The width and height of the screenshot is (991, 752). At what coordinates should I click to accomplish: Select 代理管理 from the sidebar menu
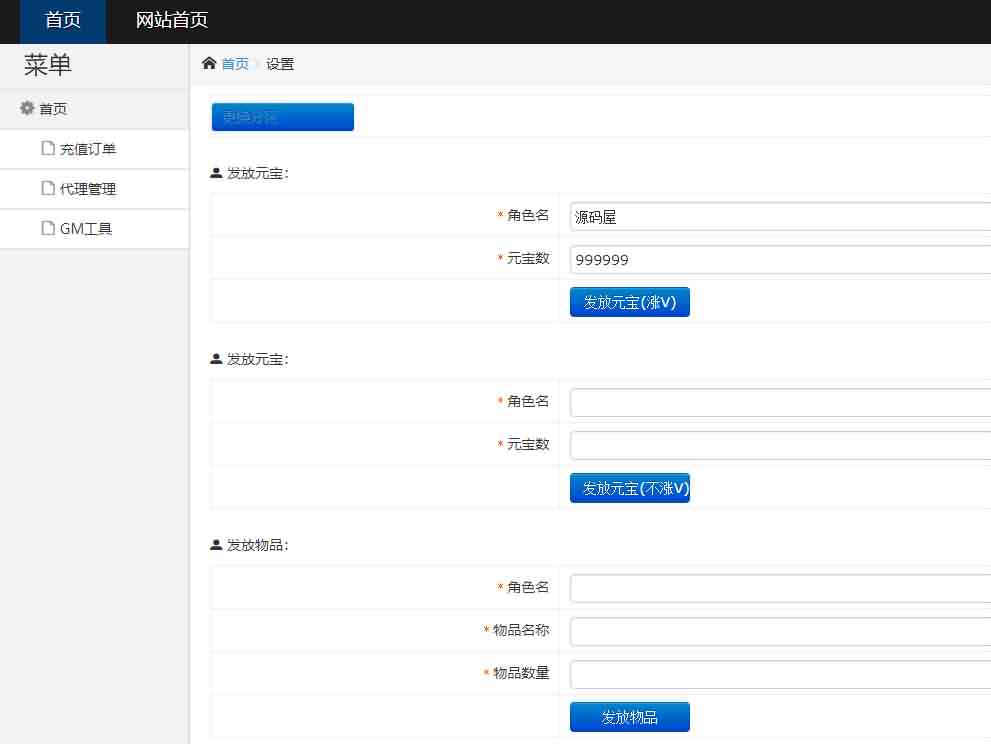[x=88, y=189]
